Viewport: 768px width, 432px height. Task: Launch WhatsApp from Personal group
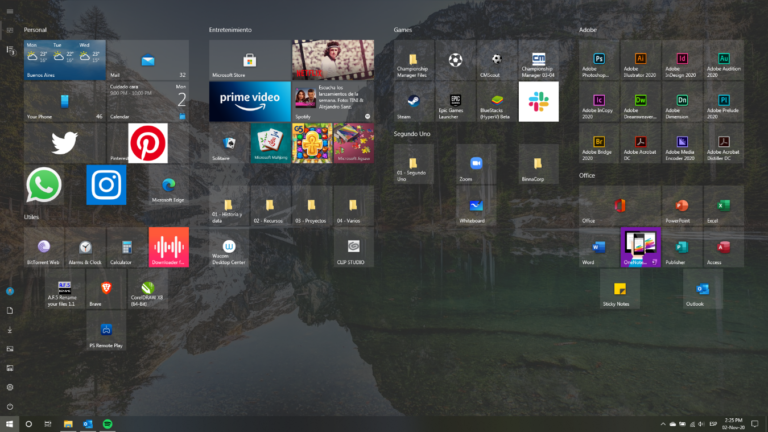[44, 185]
